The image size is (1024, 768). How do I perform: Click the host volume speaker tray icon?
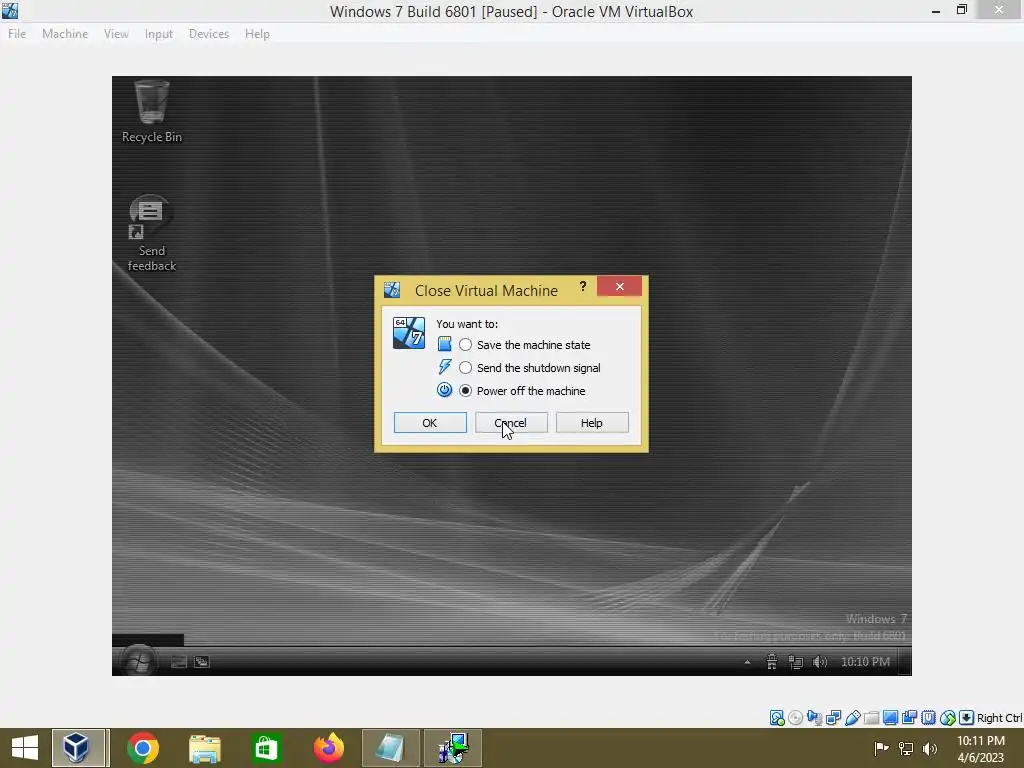[x=930, y=748]
